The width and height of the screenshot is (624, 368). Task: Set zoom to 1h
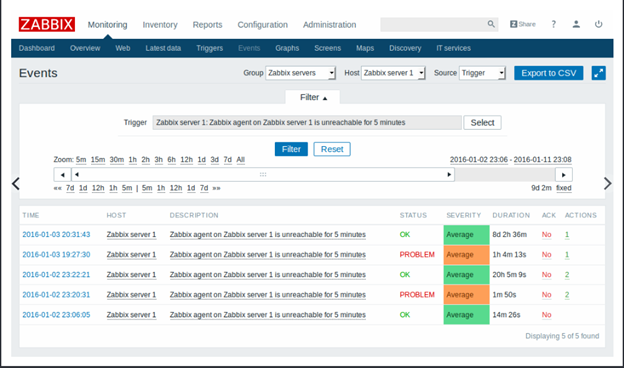point(133,160)
